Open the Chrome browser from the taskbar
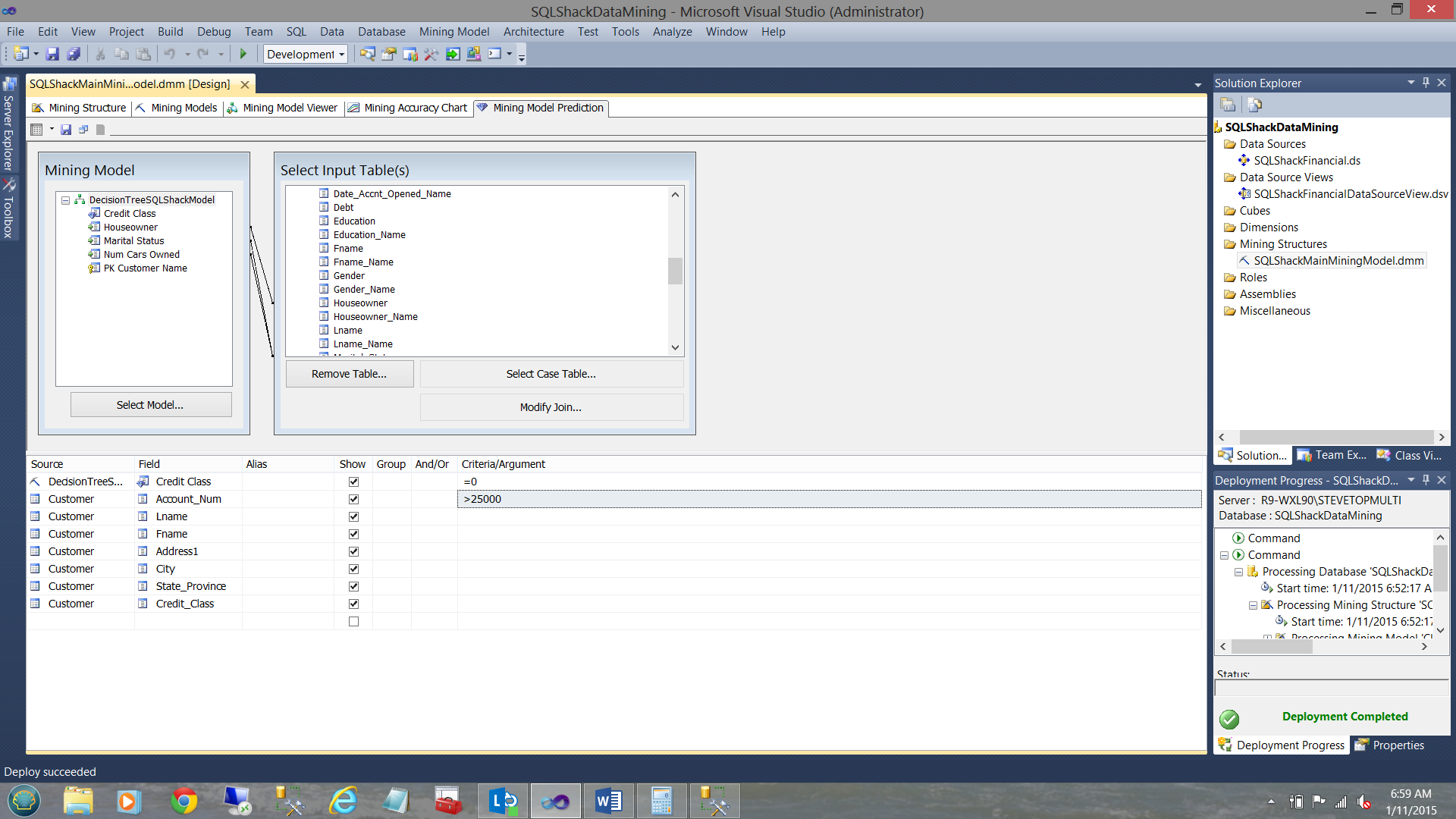This screenshot has width=1456, height=819. (x=184, y=801)
